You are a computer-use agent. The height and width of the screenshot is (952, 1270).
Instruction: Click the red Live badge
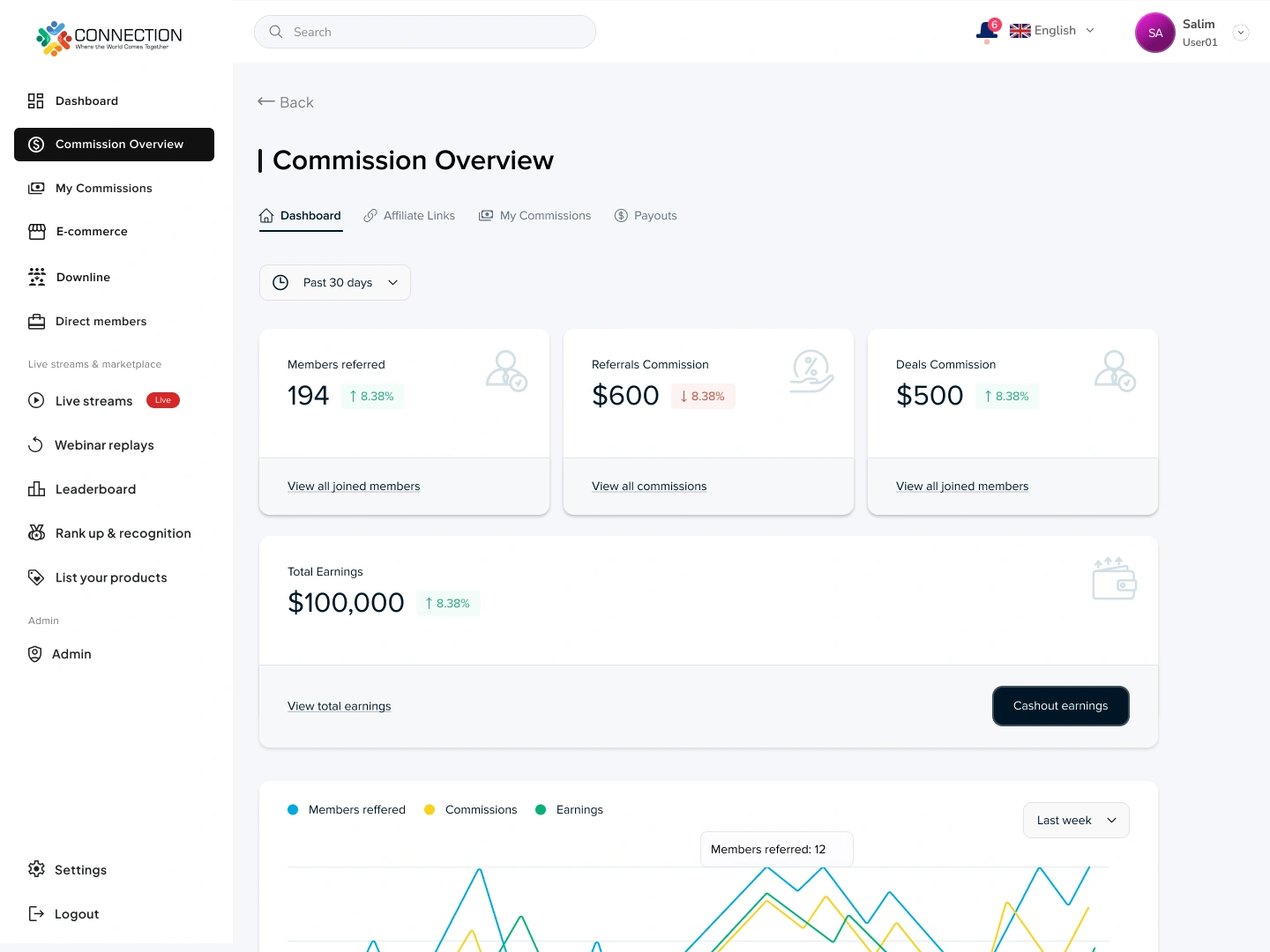click(163, 400)
